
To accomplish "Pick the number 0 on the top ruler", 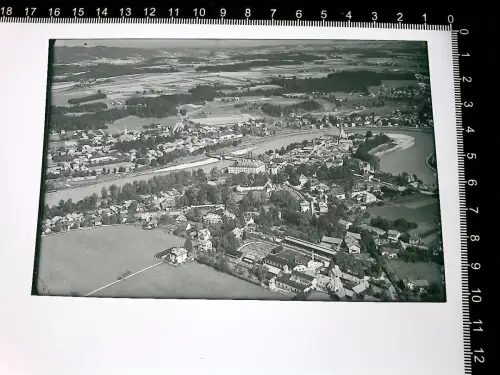I will pyautogui.click(x=451, y=19).
